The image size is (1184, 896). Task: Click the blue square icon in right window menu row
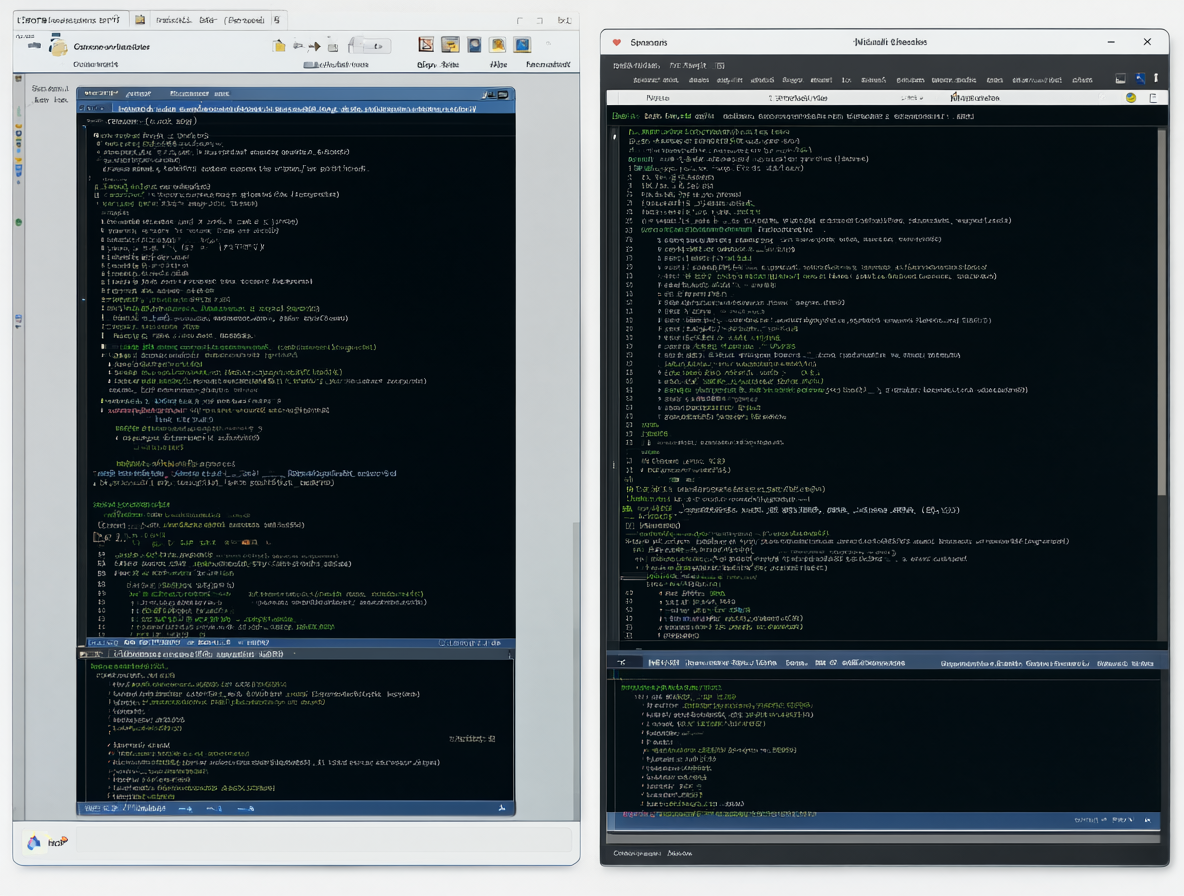[1139, 79]
